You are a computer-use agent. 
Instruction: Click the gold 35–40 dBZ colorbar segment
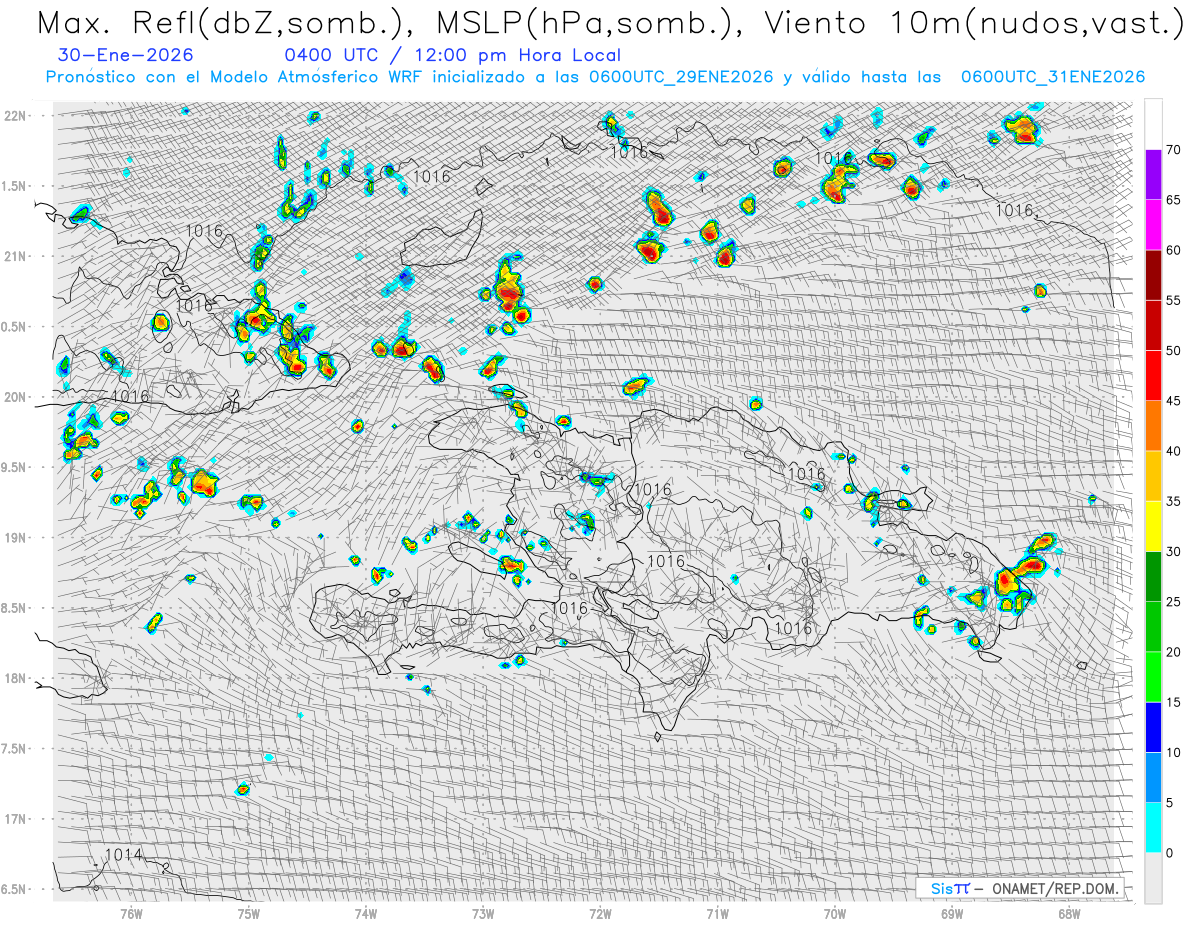coord(1153,476)
